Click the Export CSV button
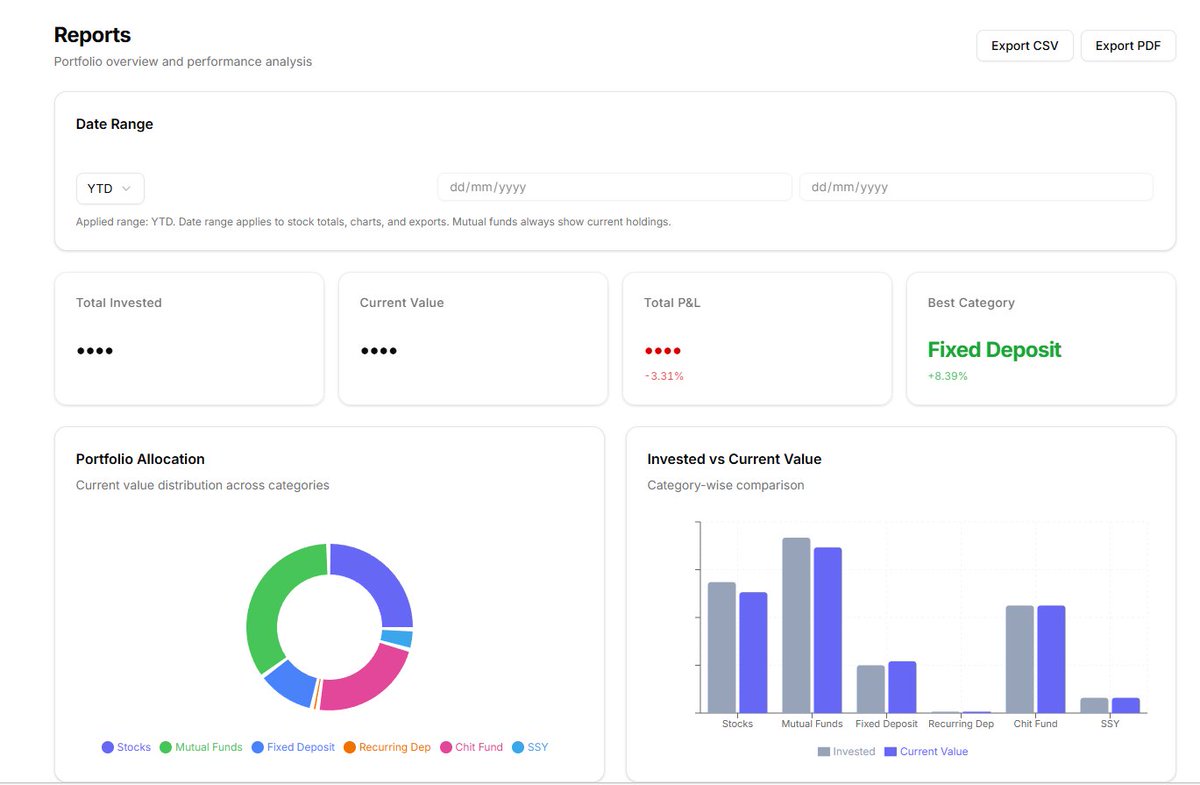The image size is (1200, 785). [1025, 46]
